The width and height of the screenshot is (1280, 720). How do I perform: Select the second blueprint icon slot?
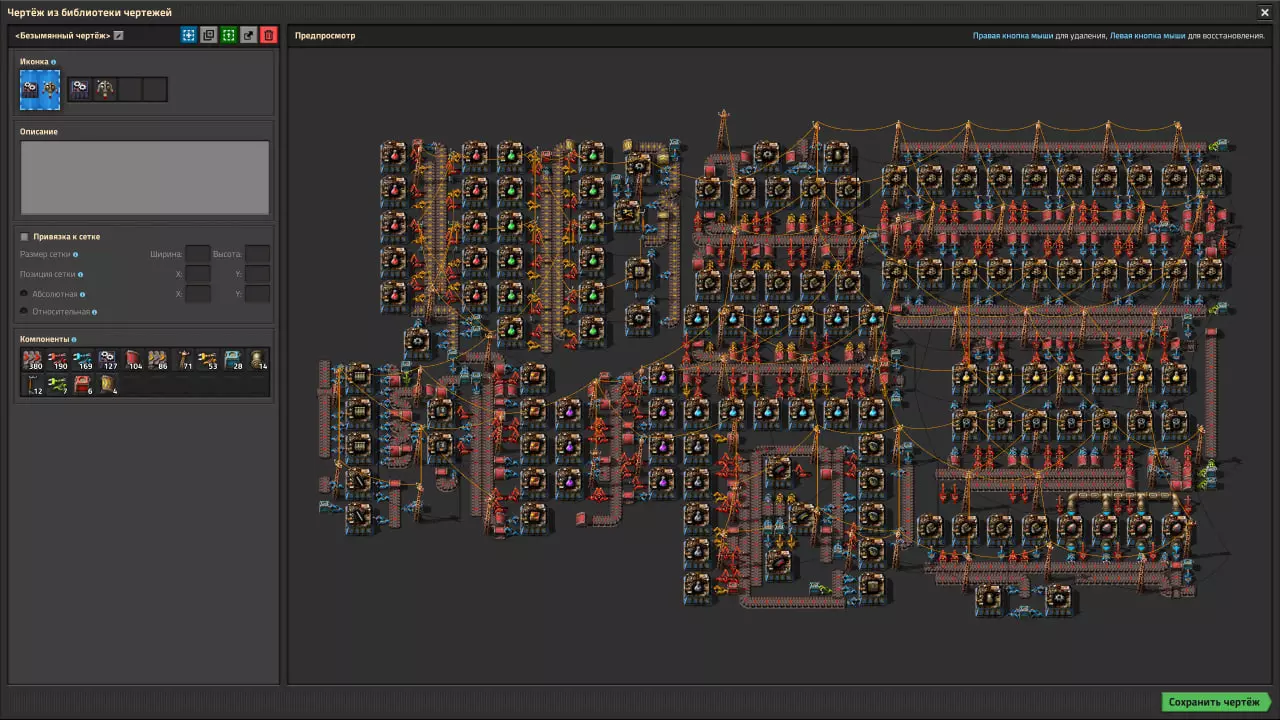click(105, 89)
